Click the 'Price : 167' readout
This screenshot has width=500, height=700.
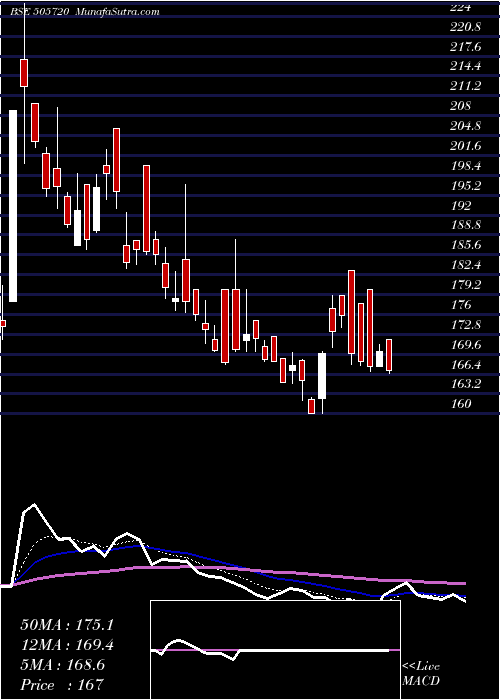tap(62, 684)
